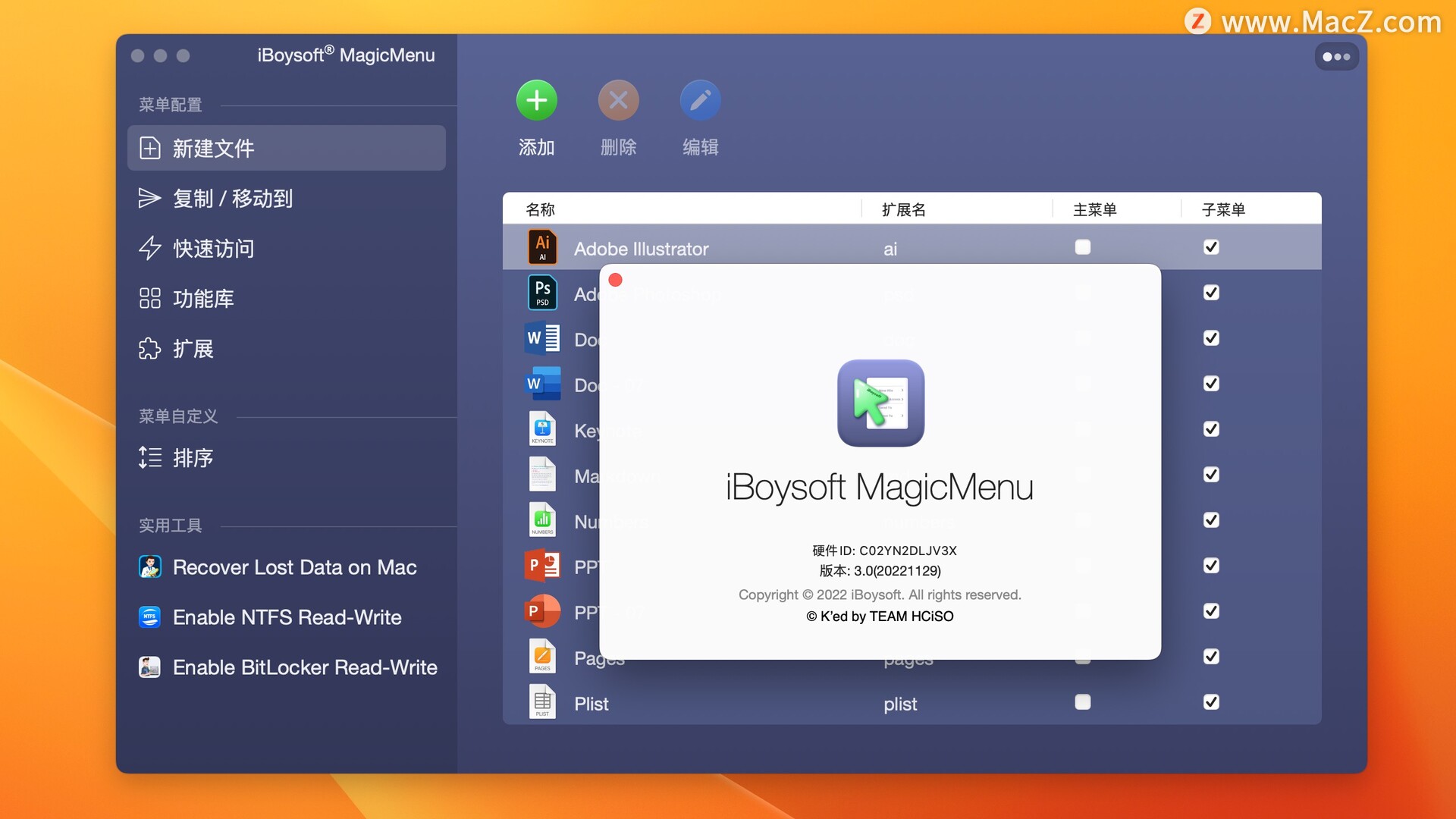Go to the 排序 sort section

pyautogui.click(x=193, y=458)
